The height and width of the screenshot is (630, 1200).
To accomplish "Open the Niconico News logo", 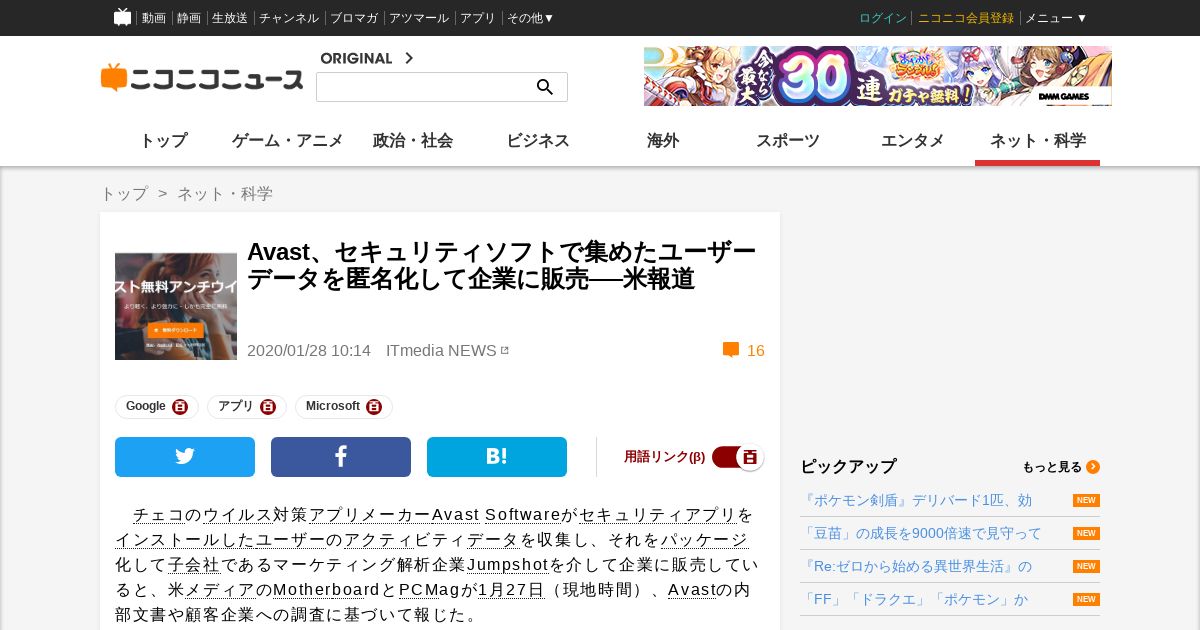I will coord(202,78).
